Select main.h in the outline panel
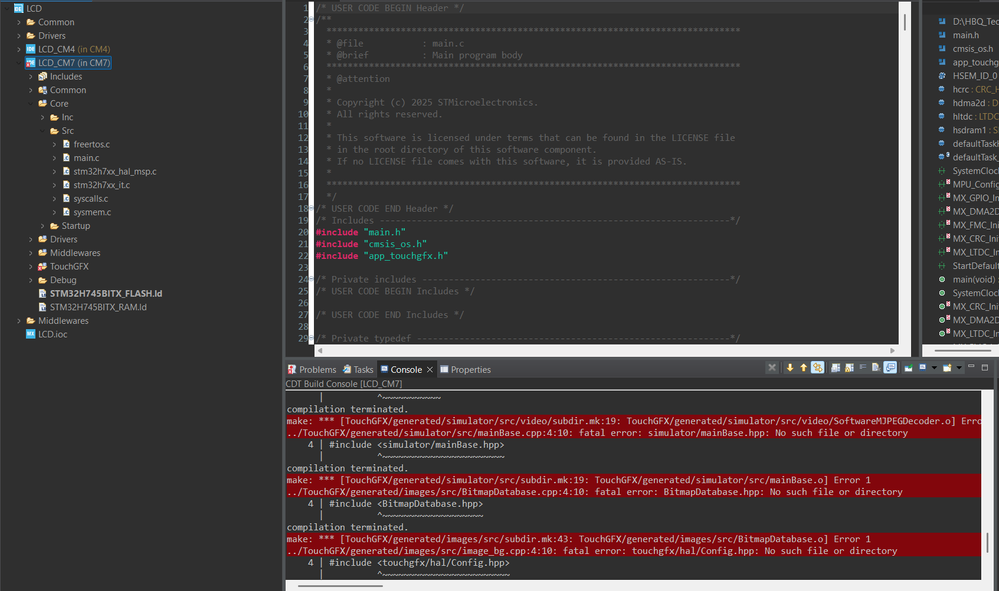This screenshot has height=591, width=999. click(x=966, y=35)
